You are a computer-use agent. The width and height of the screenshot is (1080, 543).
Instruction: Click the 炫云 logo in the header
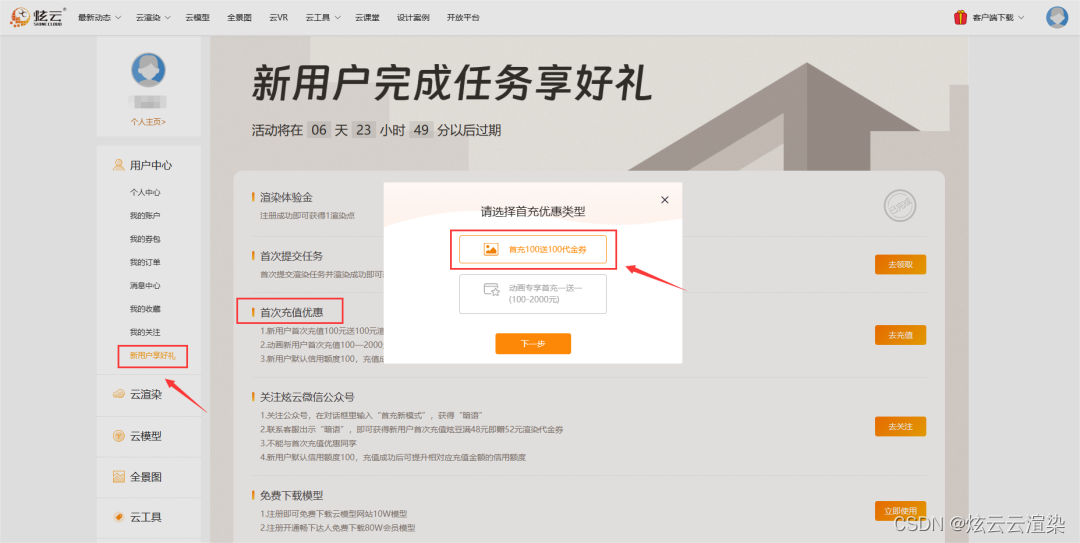coord(39,17)
